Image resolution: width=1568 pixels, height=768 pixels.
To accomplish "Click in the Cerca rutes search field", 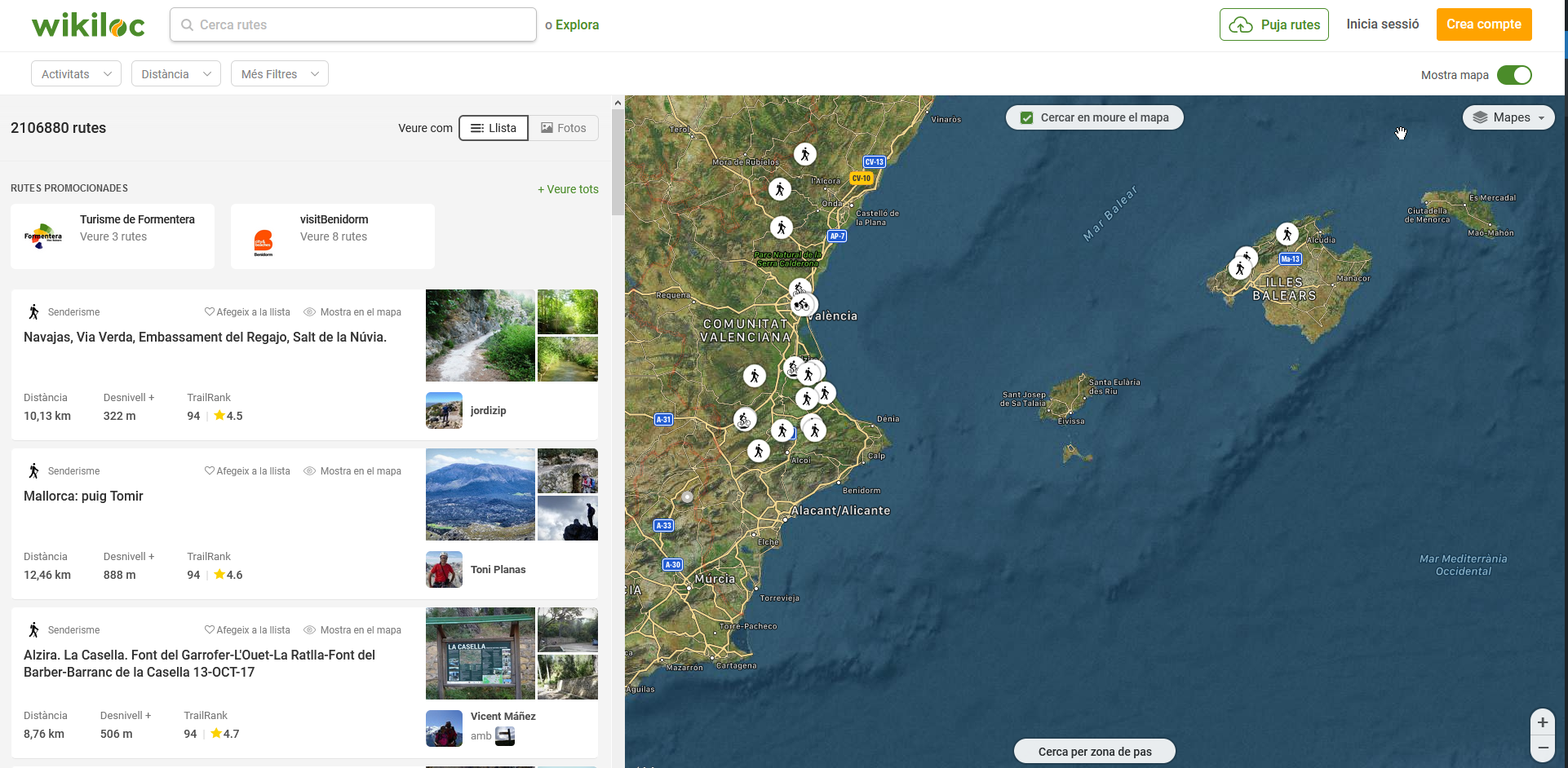I will [x=353, y=24].
